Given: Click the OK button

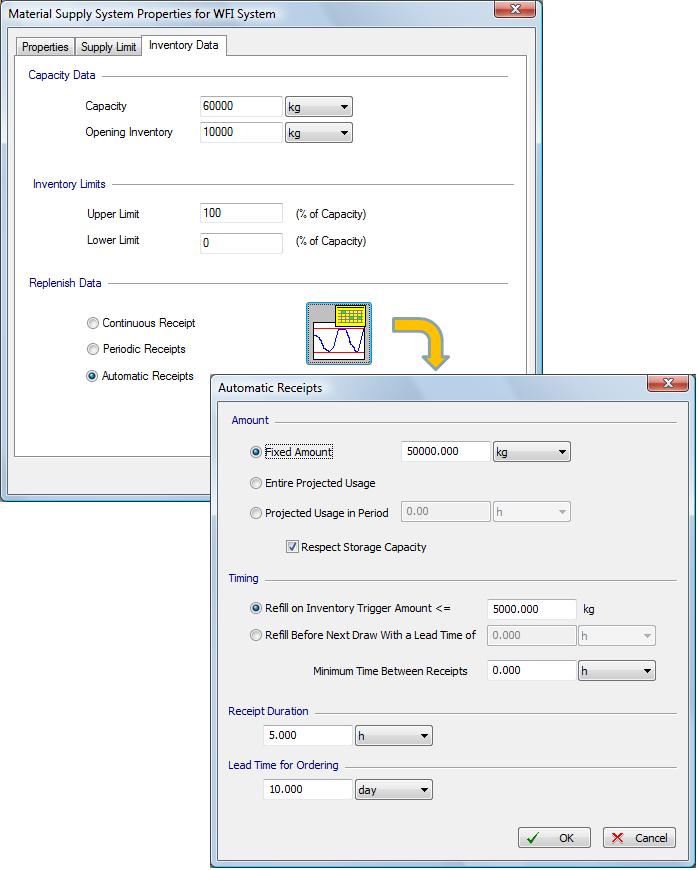Looking at the screenshot, I should pyautogui.click(x=554, y=838).
